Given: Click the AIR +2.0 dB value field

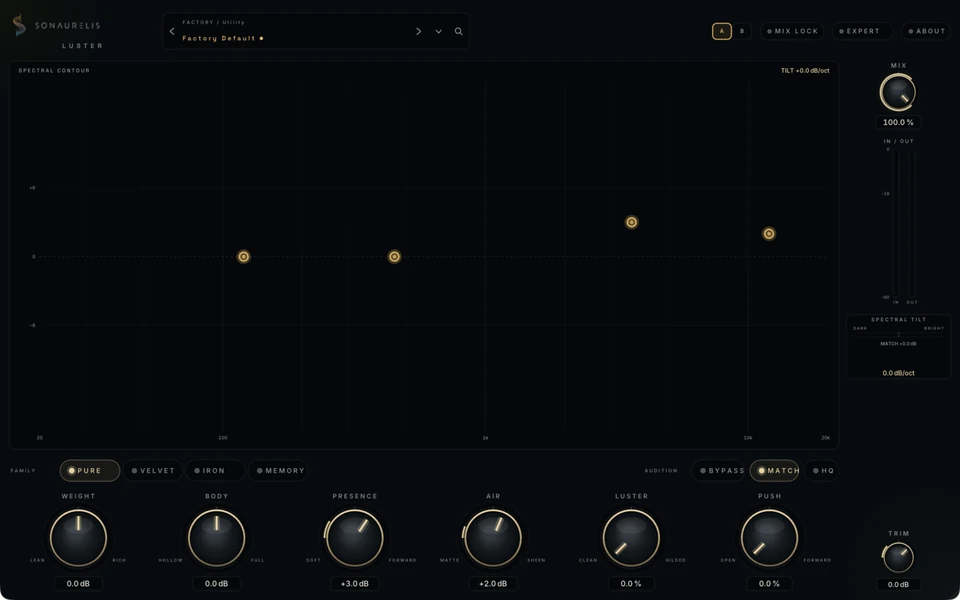Looking at the screenshot, I should tap(493, 583).
